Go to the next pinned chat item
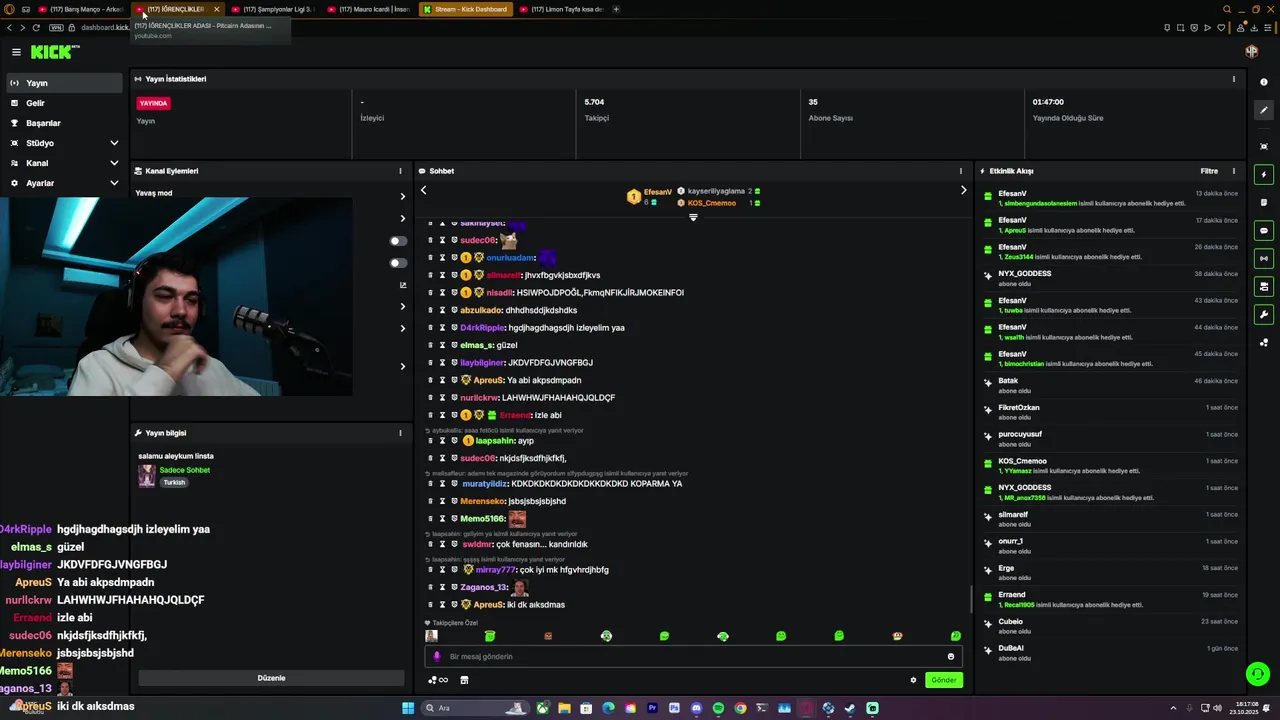The image size is (1280, 720). pos(963,190)
